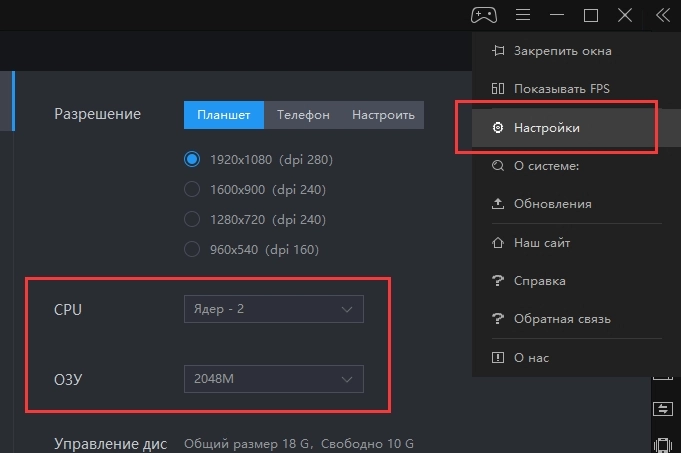The width and height of the screenshot is (681, 453).
Task: Open Настройки from the menu
Action: tap(576, 128)
